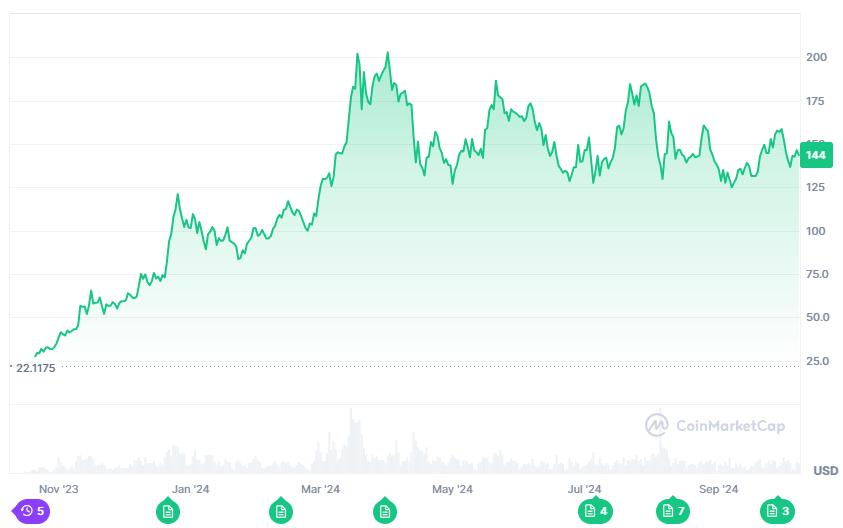Click the May '24 date axis label
Screen dimensions: 843x528
[x=452, y=489]
